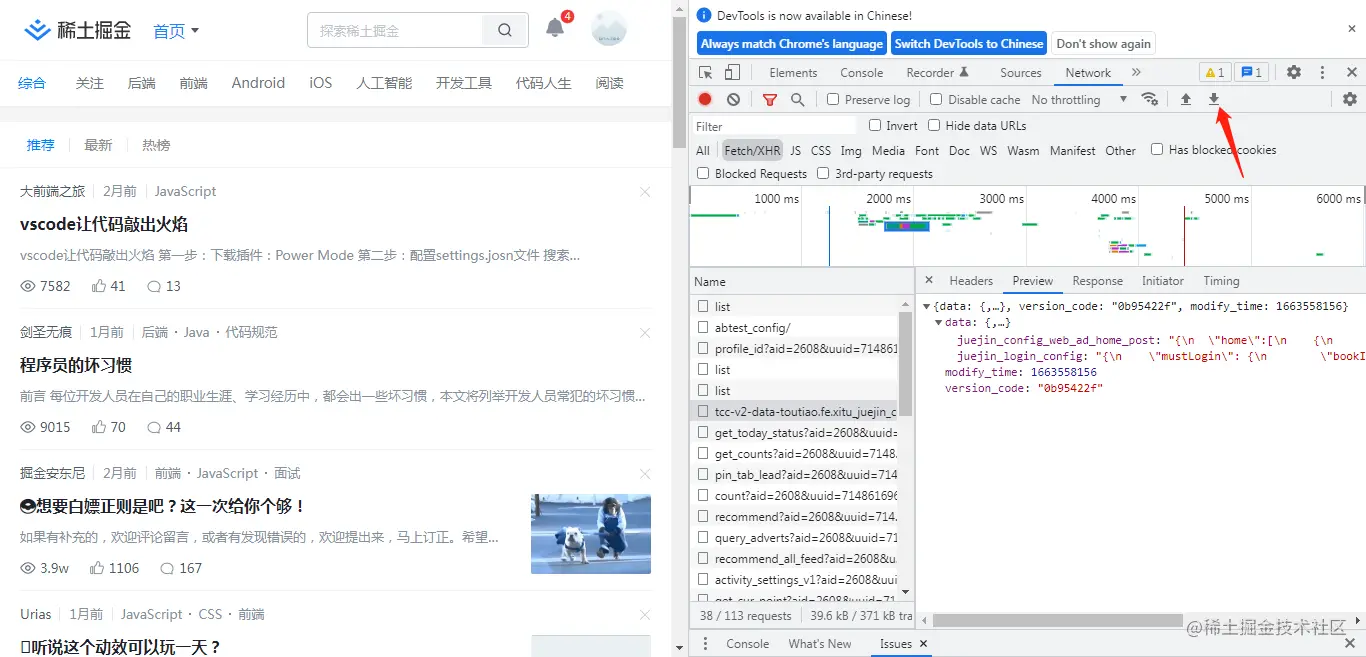
Task: Open the network conditions wifi icon
Action: pyautogui.click(x=1150, y=99)
